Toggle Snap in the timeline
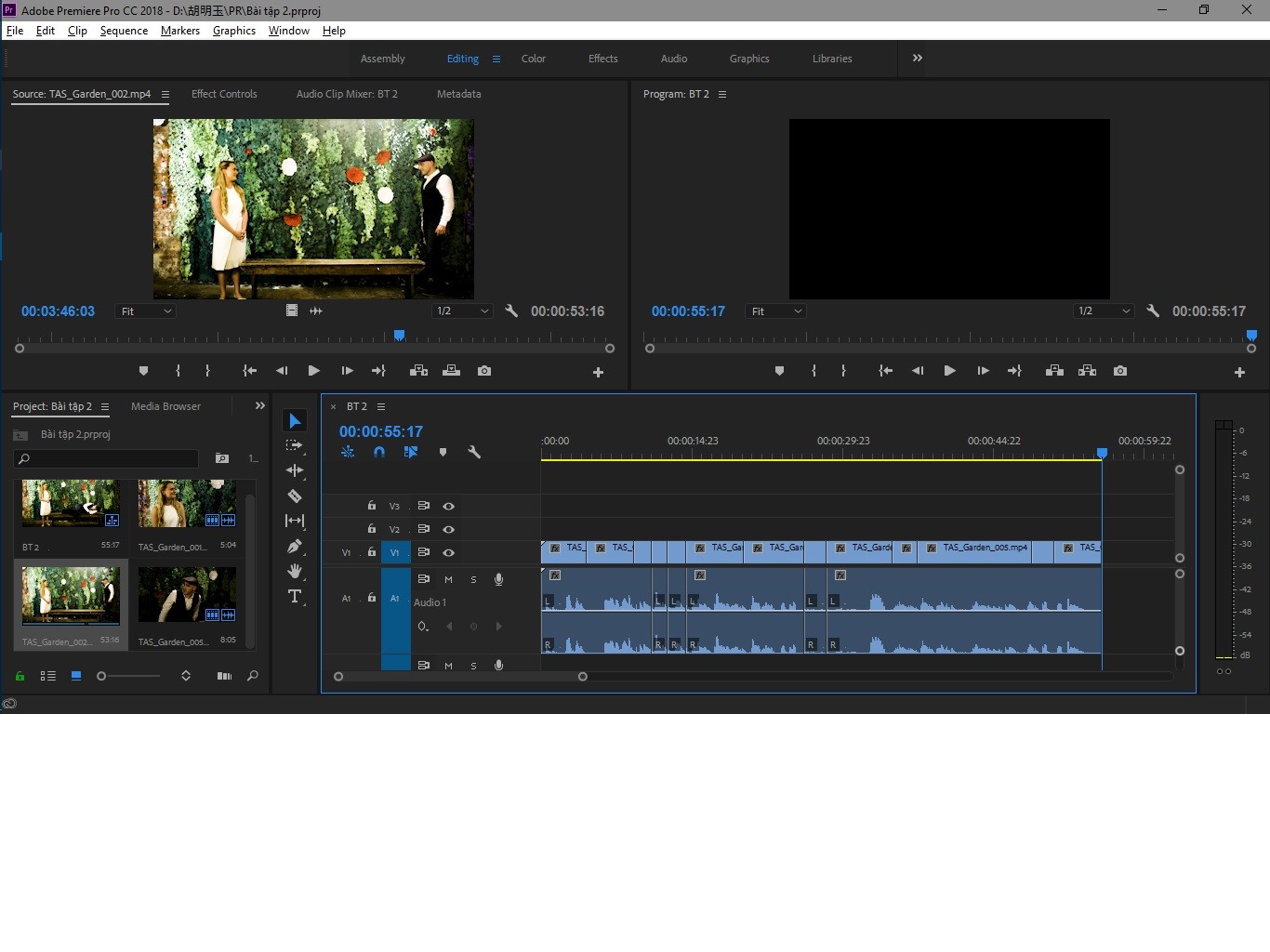 pyautogui.click(x=379, y=452)
